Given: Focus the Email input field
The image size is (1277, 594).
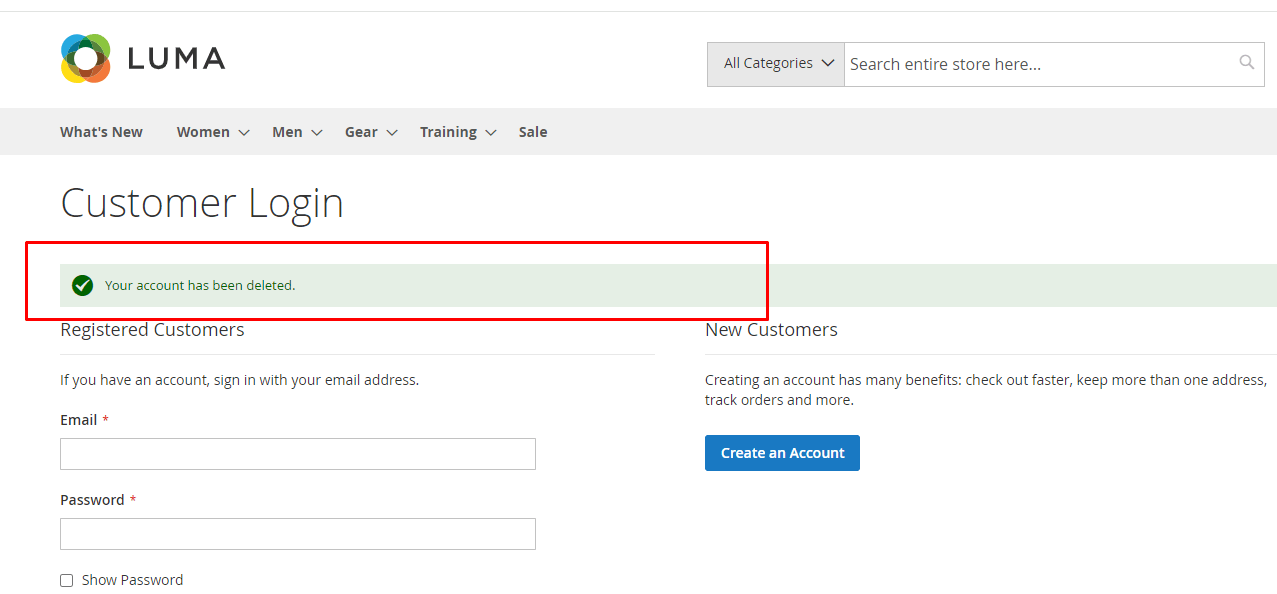Looking at the screenshot, I should pos(298,454).
